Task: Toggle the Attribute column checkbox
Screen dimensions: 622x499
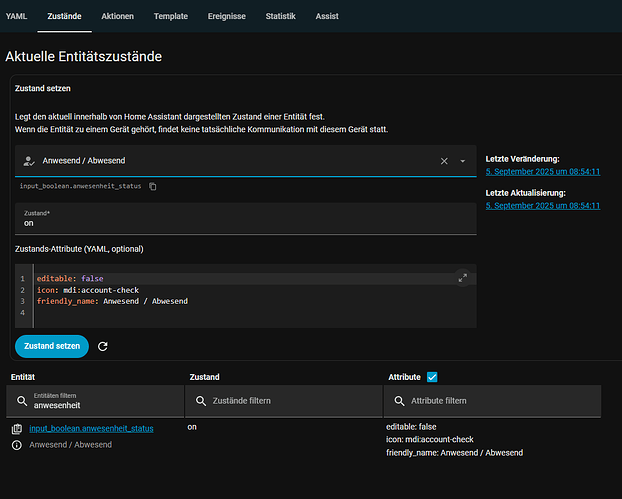Action: click(x=432, y=377)
